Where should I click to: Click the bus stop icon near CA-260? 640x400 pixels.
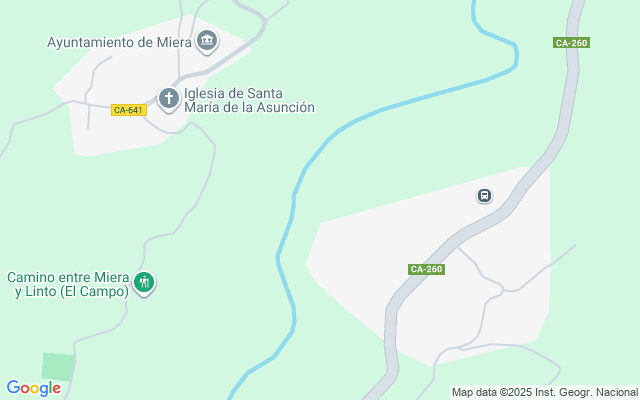click(484, 196)
